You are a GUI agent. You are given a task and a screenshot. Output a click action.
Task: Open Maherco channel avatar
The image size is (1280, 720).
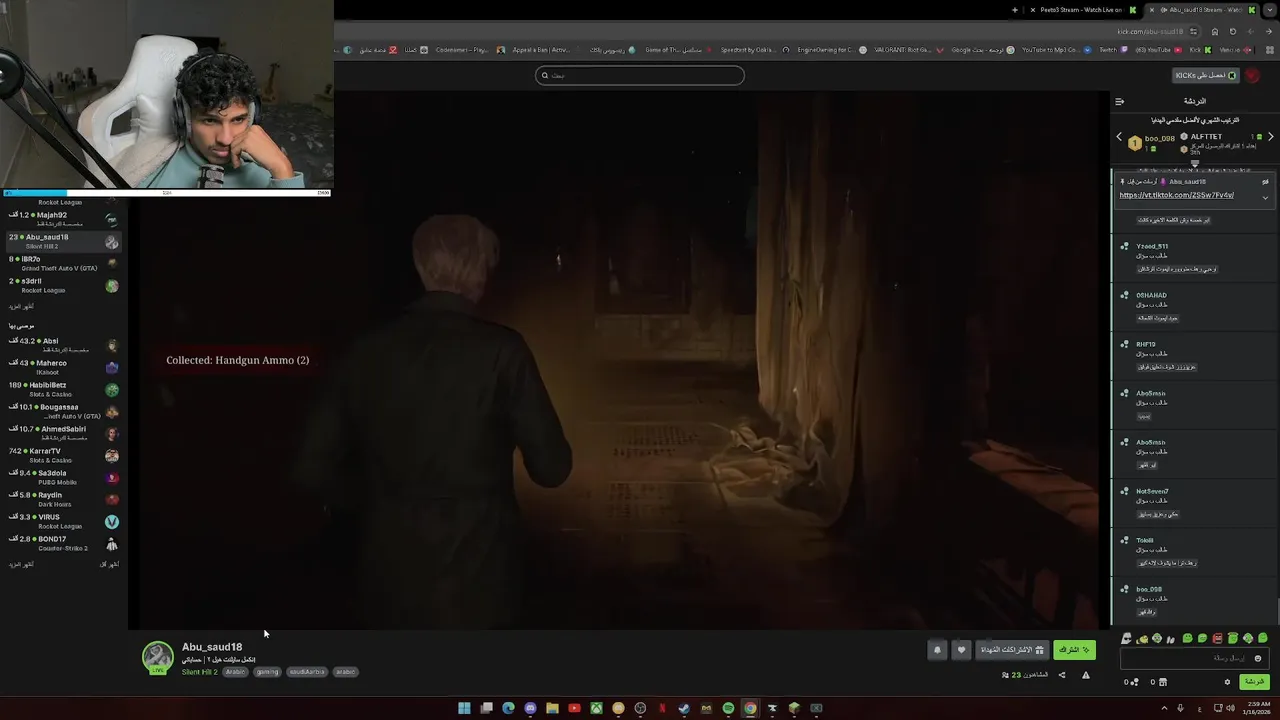coord(112,367)
